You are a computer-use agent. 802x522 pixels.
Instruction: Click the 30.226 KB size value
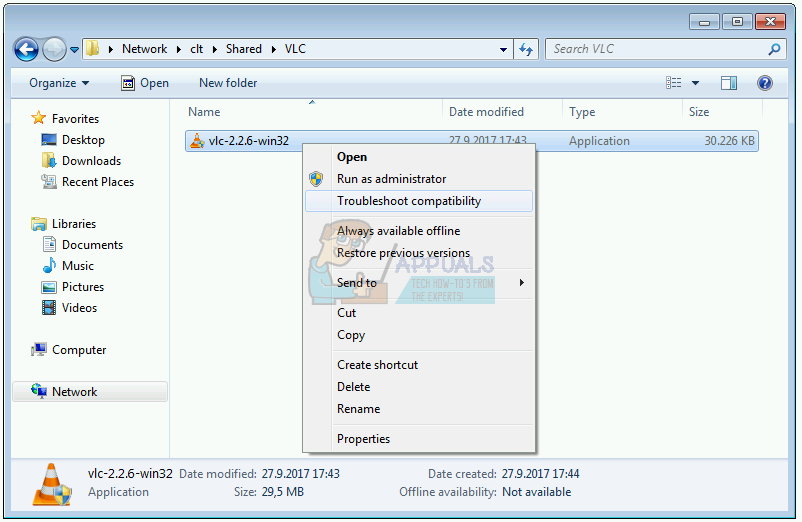(x=729, y=141)
